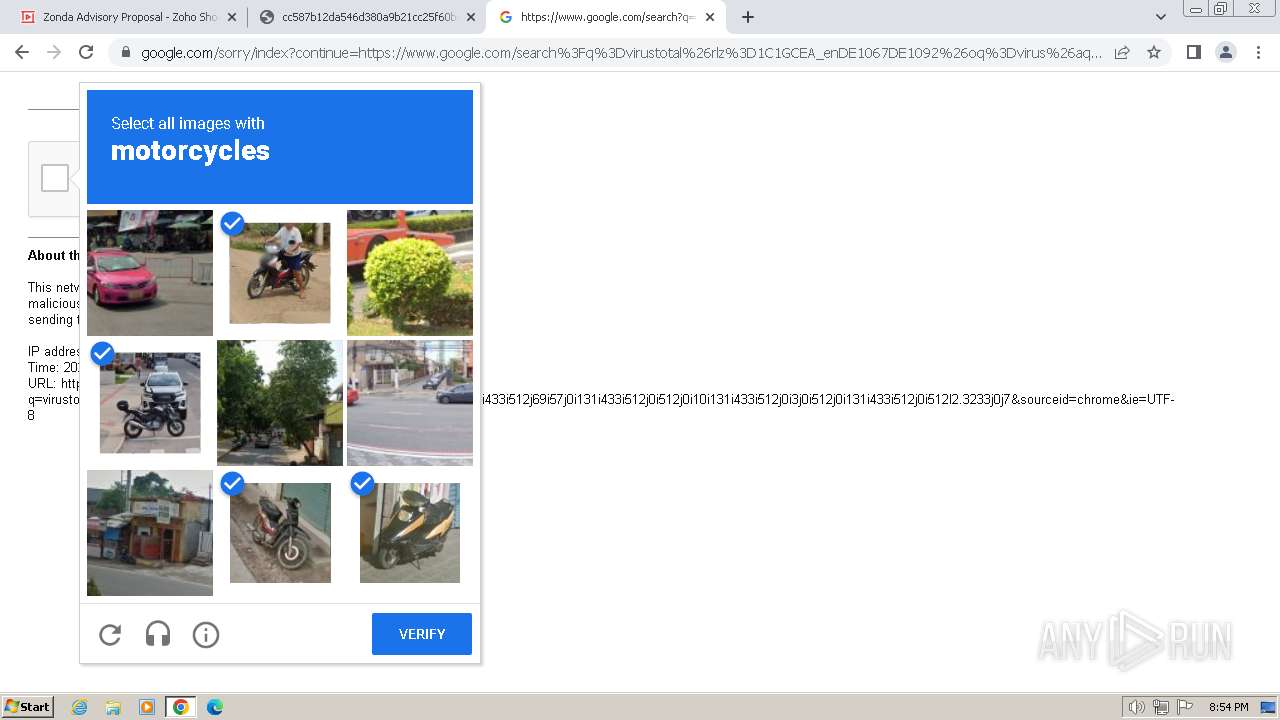Select the pink taxi car image tile
This screenshot has width=1280, height=720.
150,273
